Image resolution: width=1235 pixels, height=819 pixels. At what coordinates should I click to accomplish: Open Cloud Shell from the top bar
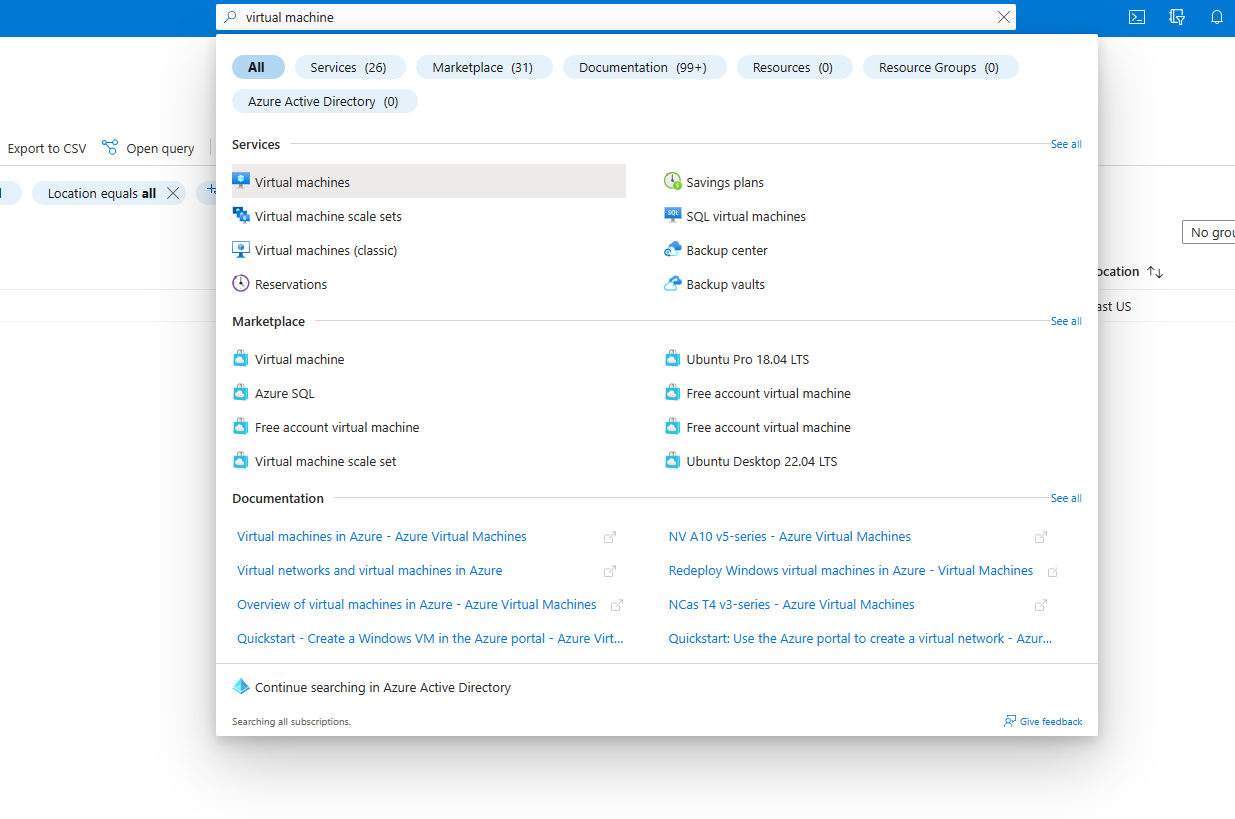[1137, 17]
